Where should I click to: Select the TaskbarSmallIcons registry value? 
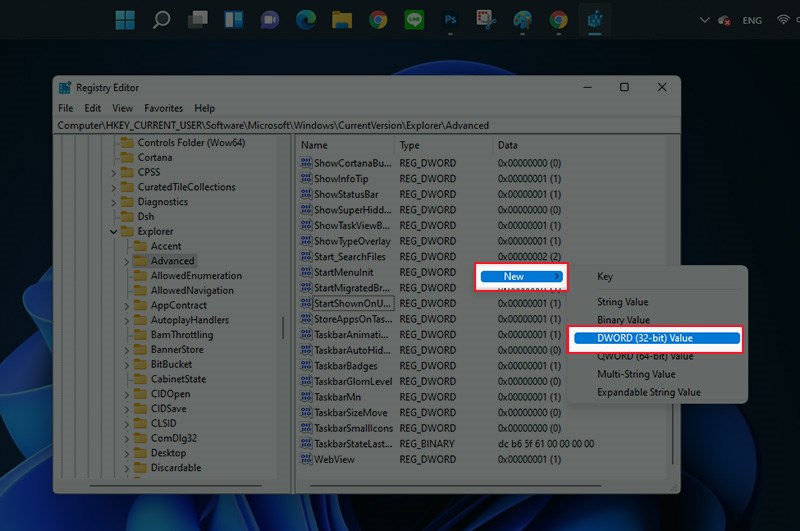(x=352, y=428)
